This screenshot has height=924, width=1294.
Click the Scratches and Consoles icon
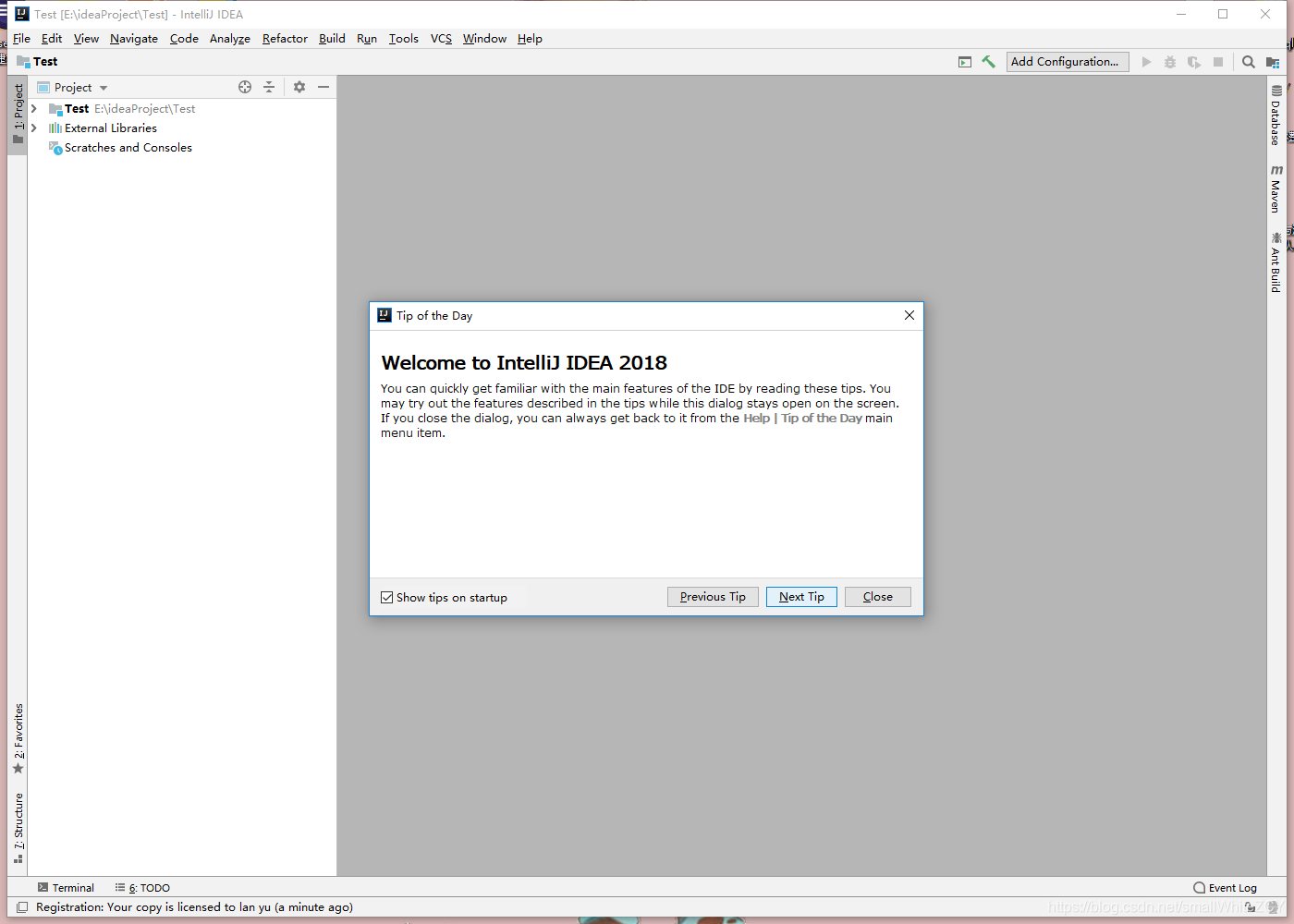(x=55, y=148)
